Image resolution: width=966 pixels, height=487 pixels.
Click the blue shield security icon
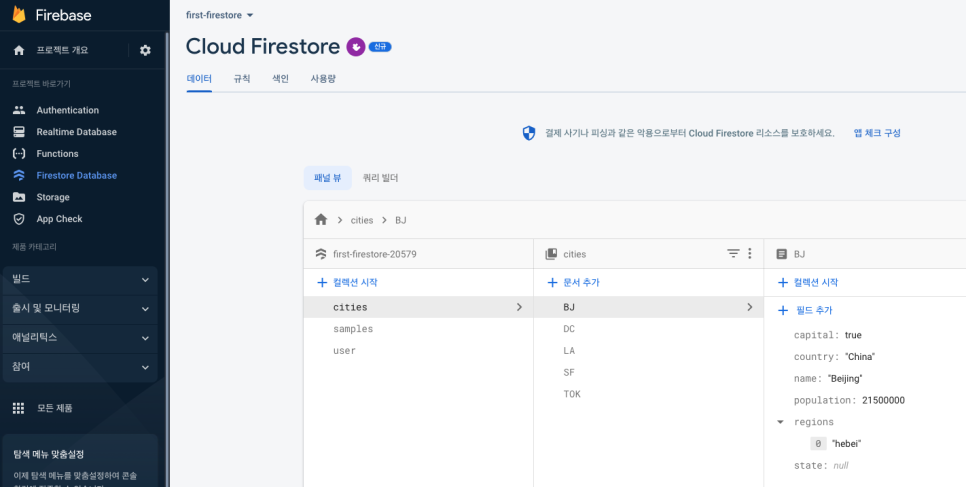coord(529,133)
